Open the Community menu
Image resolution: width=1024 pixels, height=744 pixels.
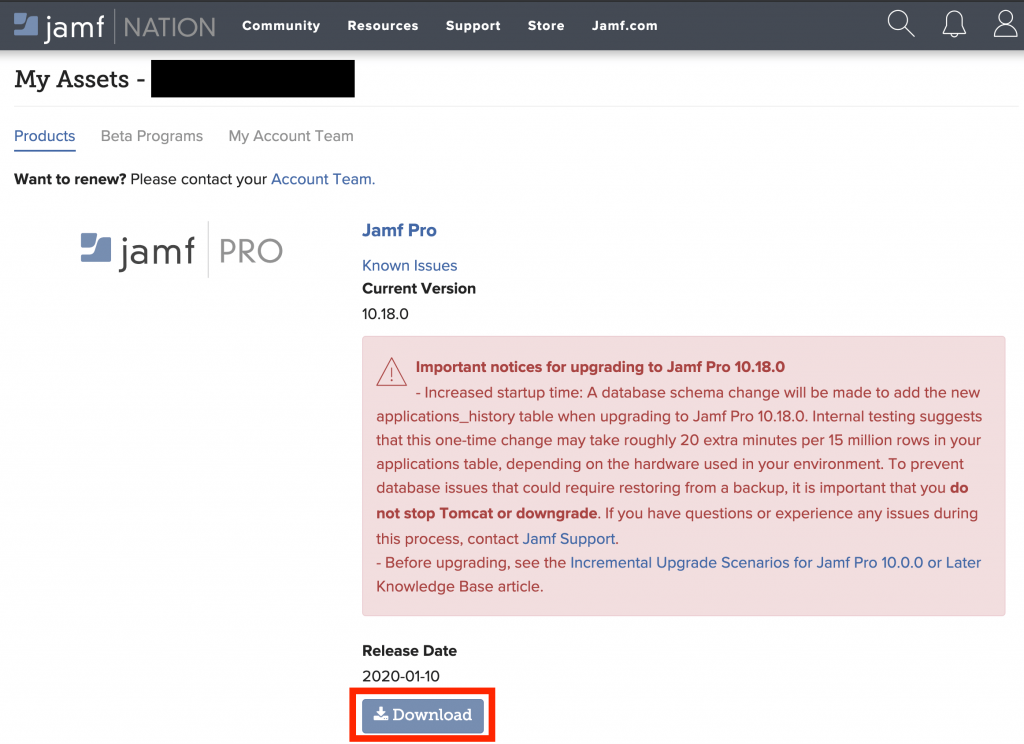click(x=281, y=25)
